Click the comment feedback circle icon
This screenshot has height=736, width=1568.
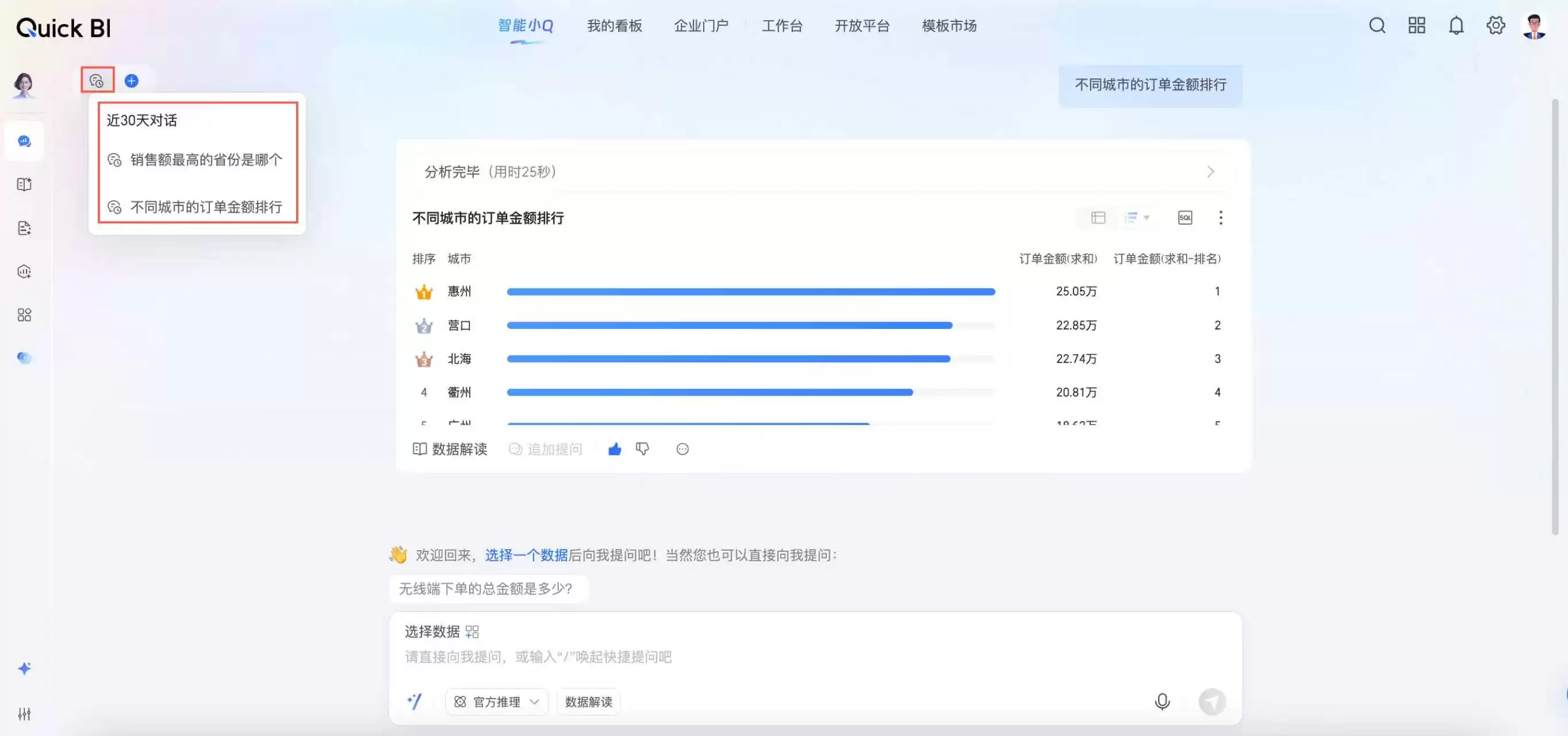point(683,449)
